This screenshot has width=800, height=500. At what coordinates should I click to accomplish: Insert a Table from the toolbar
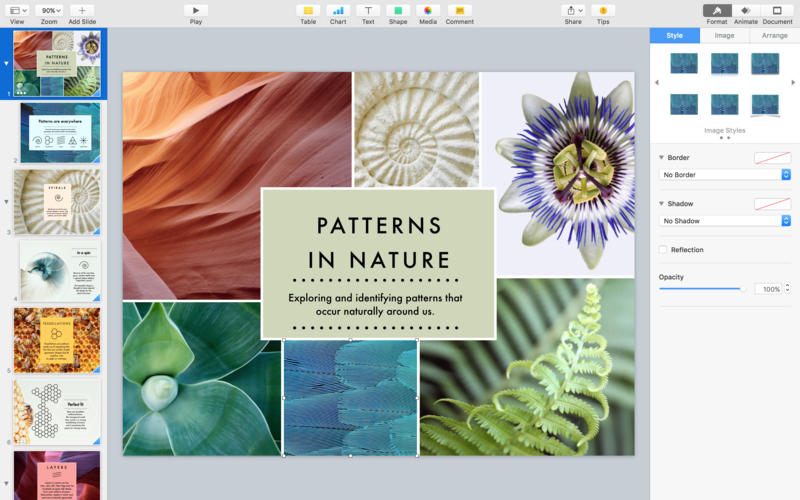(308, 10)
